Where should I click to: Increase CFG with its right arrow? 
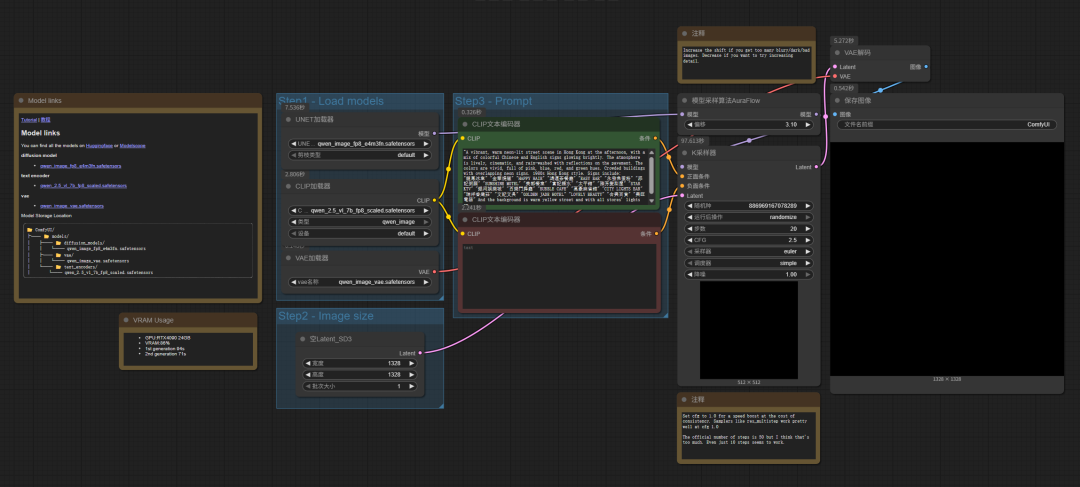point(808,240)
